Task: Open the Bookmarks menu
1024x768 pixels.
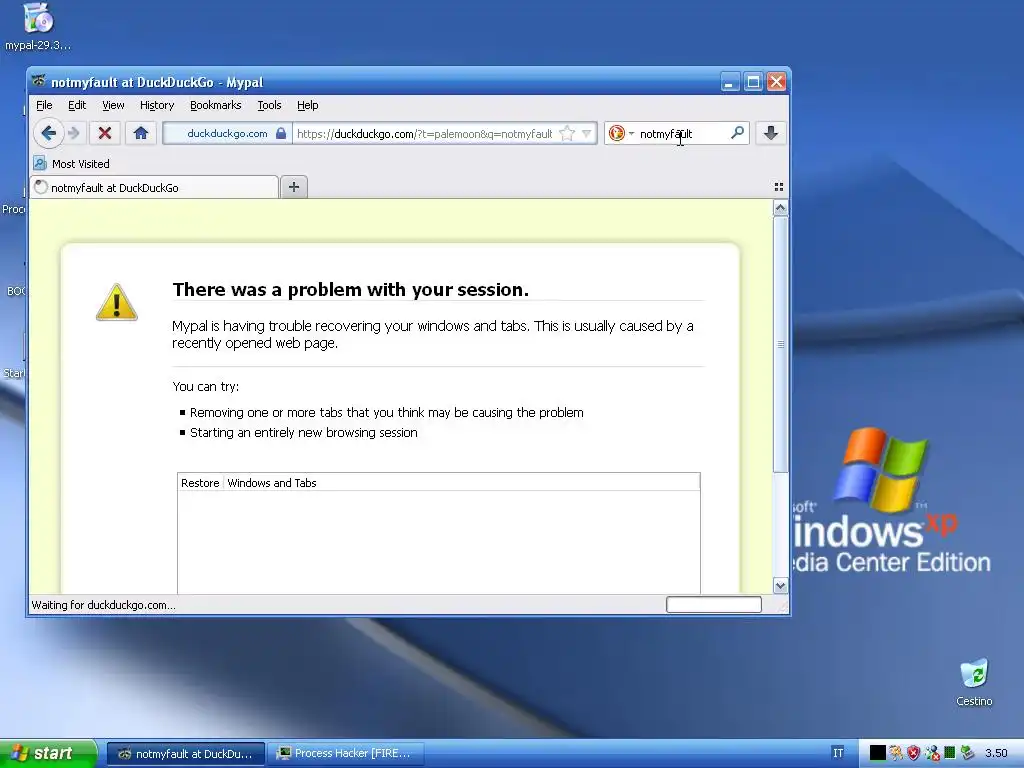Action: [x=216, y=105]
